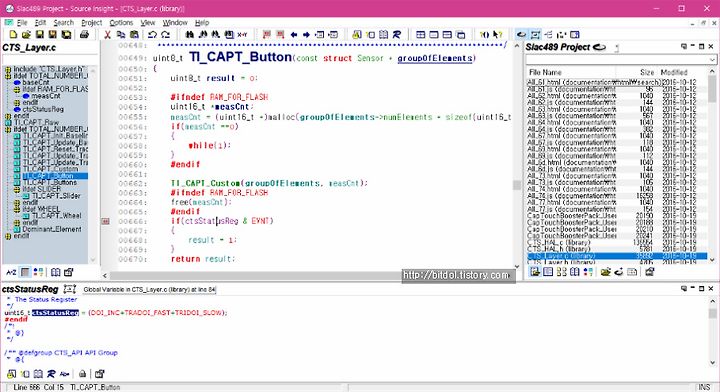
Task: Click the Relation Window tree icon
Action: [x=548, y=34]
